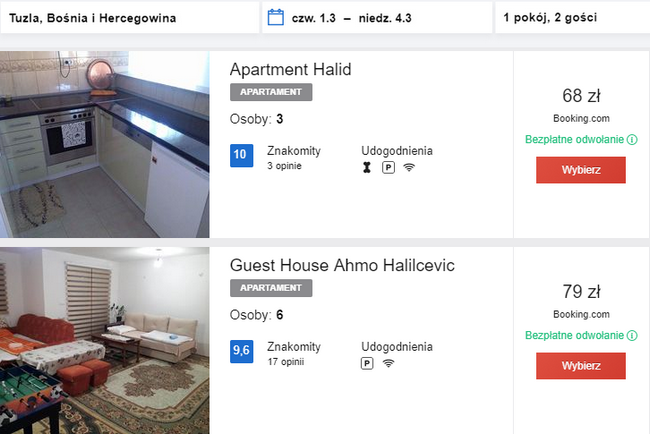
Task: Click the destination field Tuzla, Bośnia i Hercegowina
Action: 127,17
